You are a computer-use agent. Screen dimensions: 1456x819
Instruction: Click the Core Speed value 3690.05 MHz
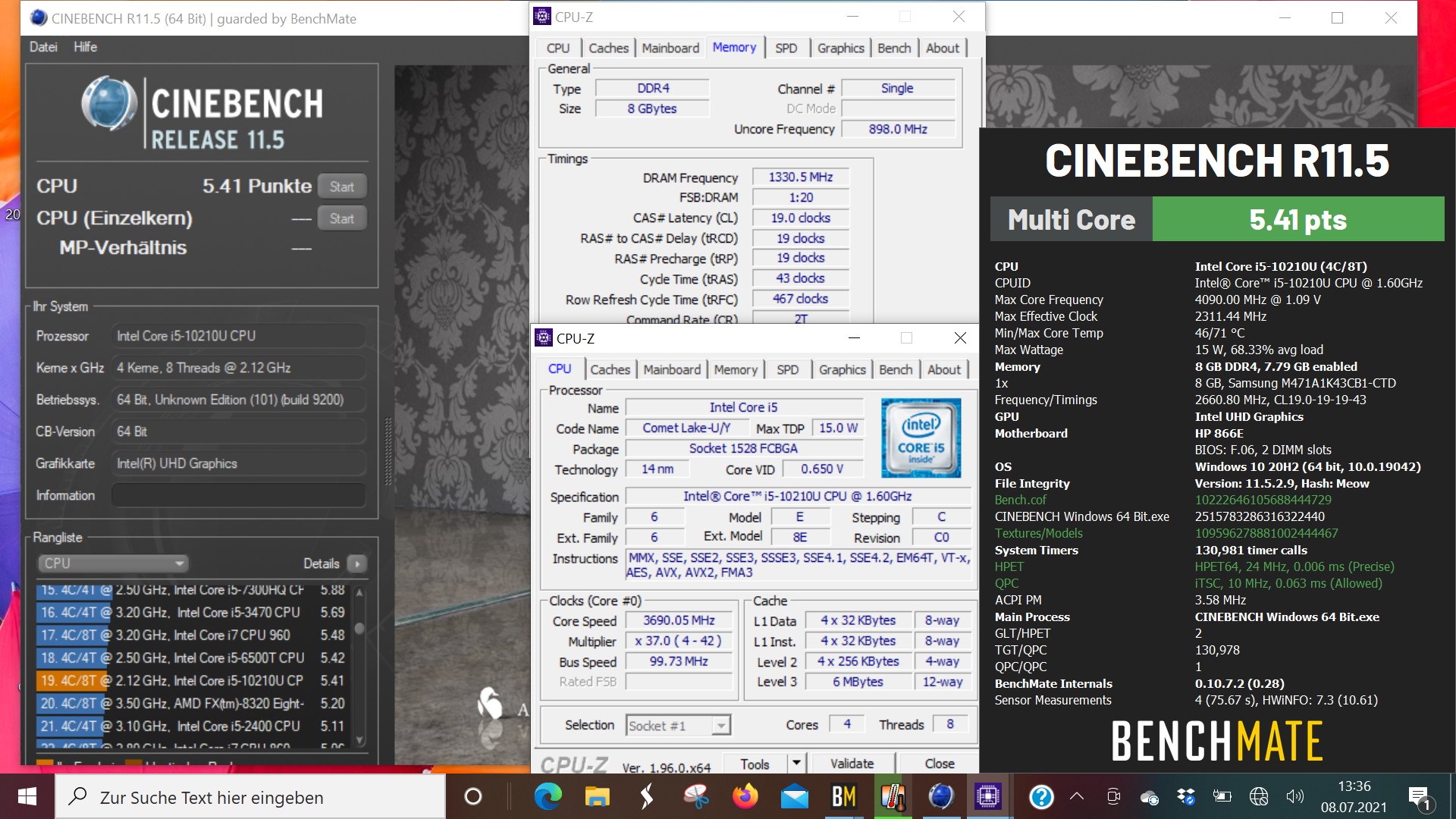tap(679, 620)
